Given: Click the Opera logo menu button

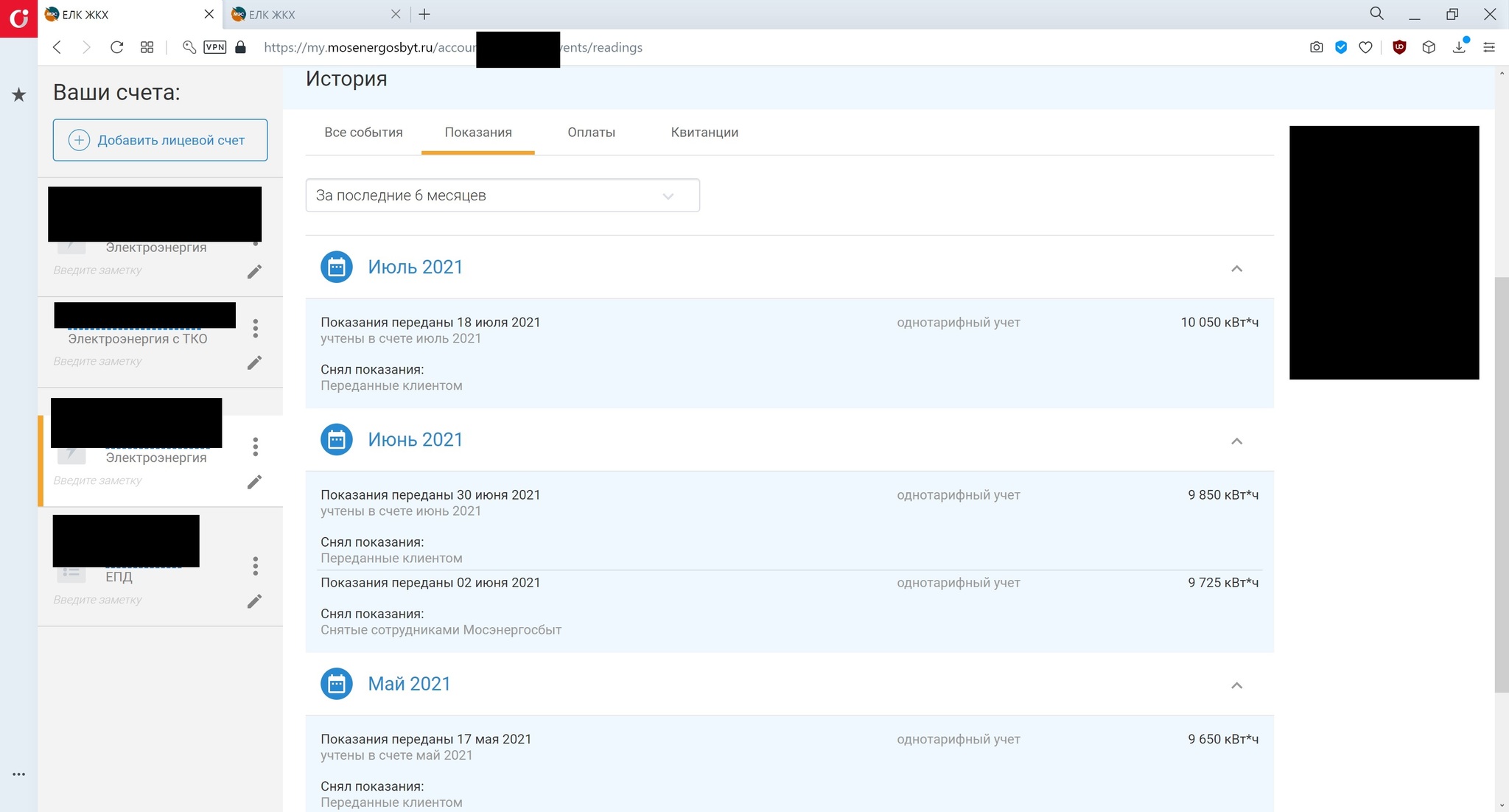Looking at the screenshot, I should pos(18,18).
